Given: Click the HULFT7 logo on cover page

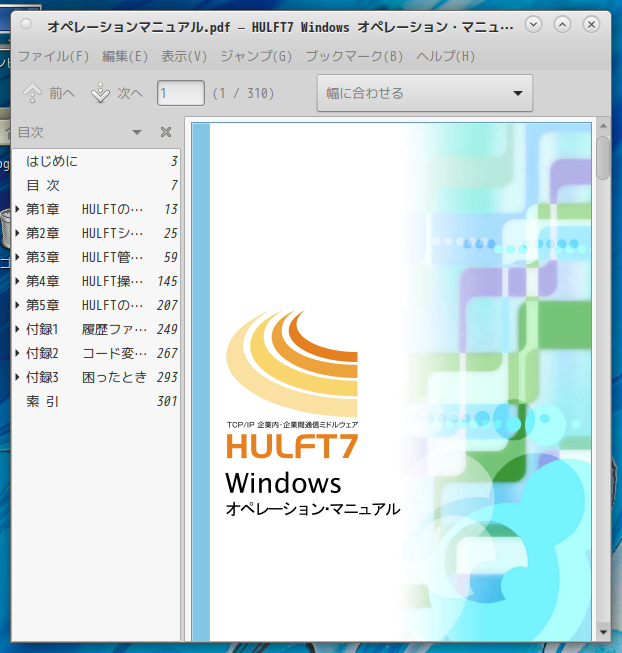Looking at the screenshot, I should 292,446.
